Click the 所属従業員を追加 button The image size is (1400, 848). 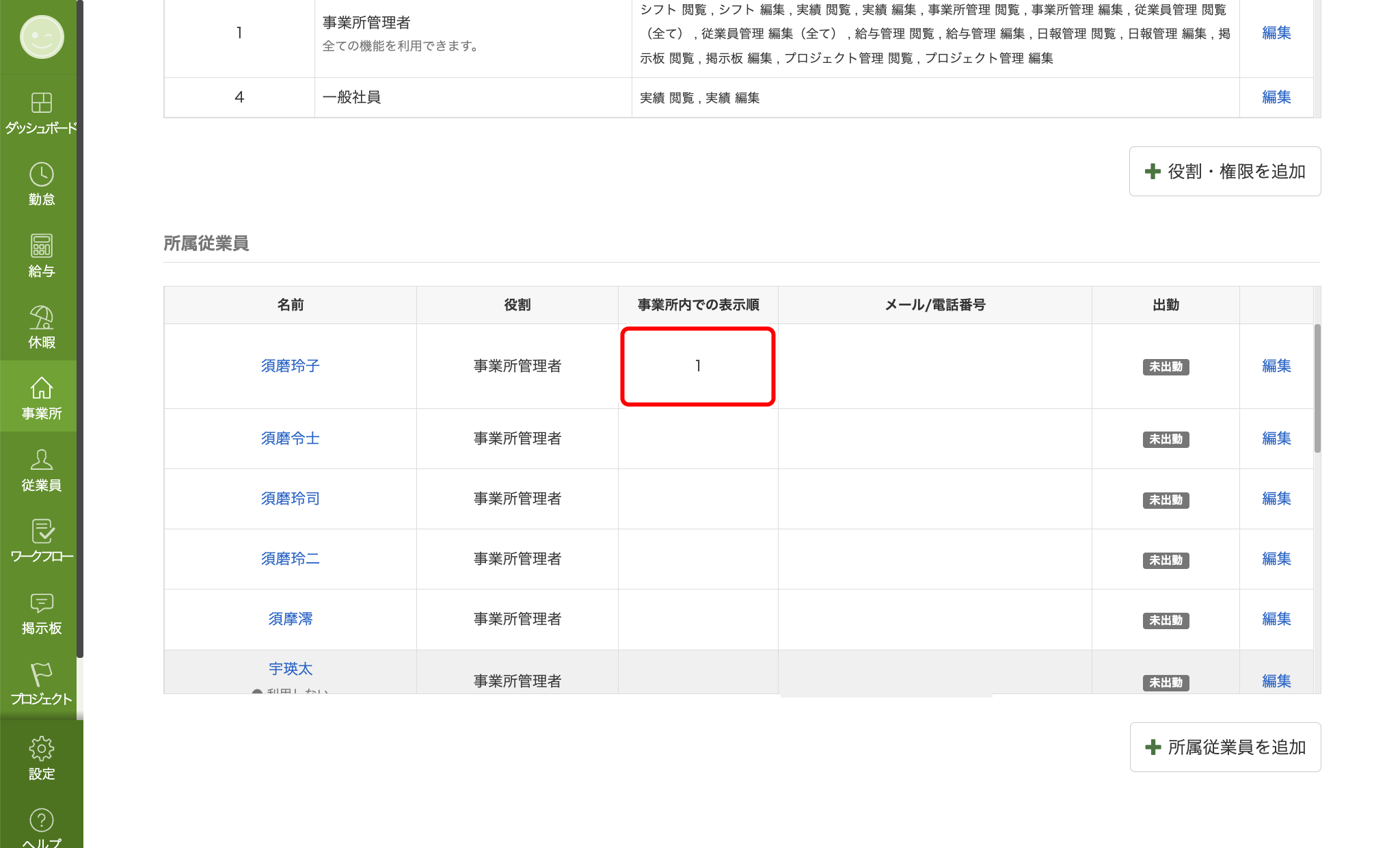point(1225,747)
